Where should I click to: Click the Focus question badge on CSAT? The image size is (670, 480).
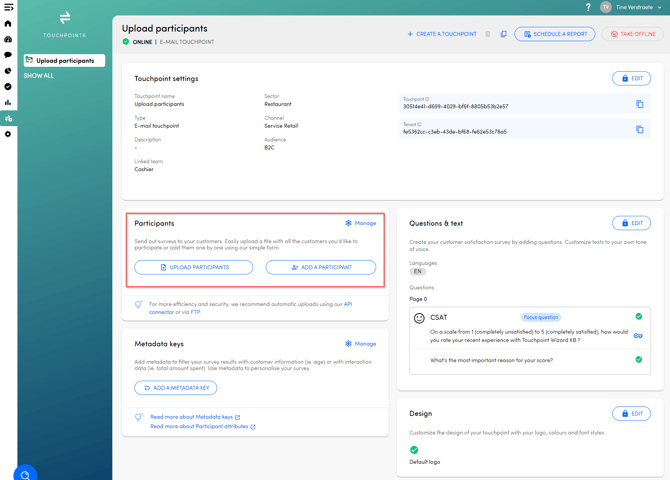(x=541, y=317)
